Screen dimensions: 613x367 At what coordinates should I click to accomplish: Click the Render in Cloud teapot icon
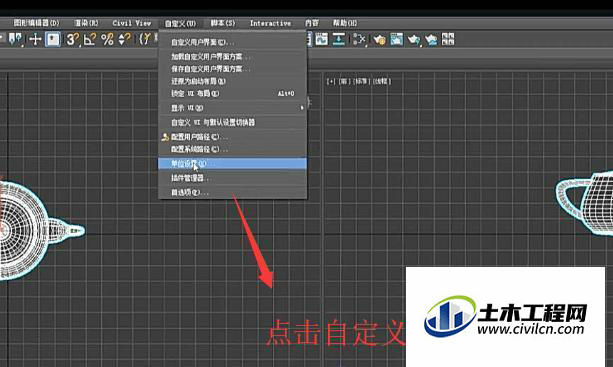tap(431, 39)
